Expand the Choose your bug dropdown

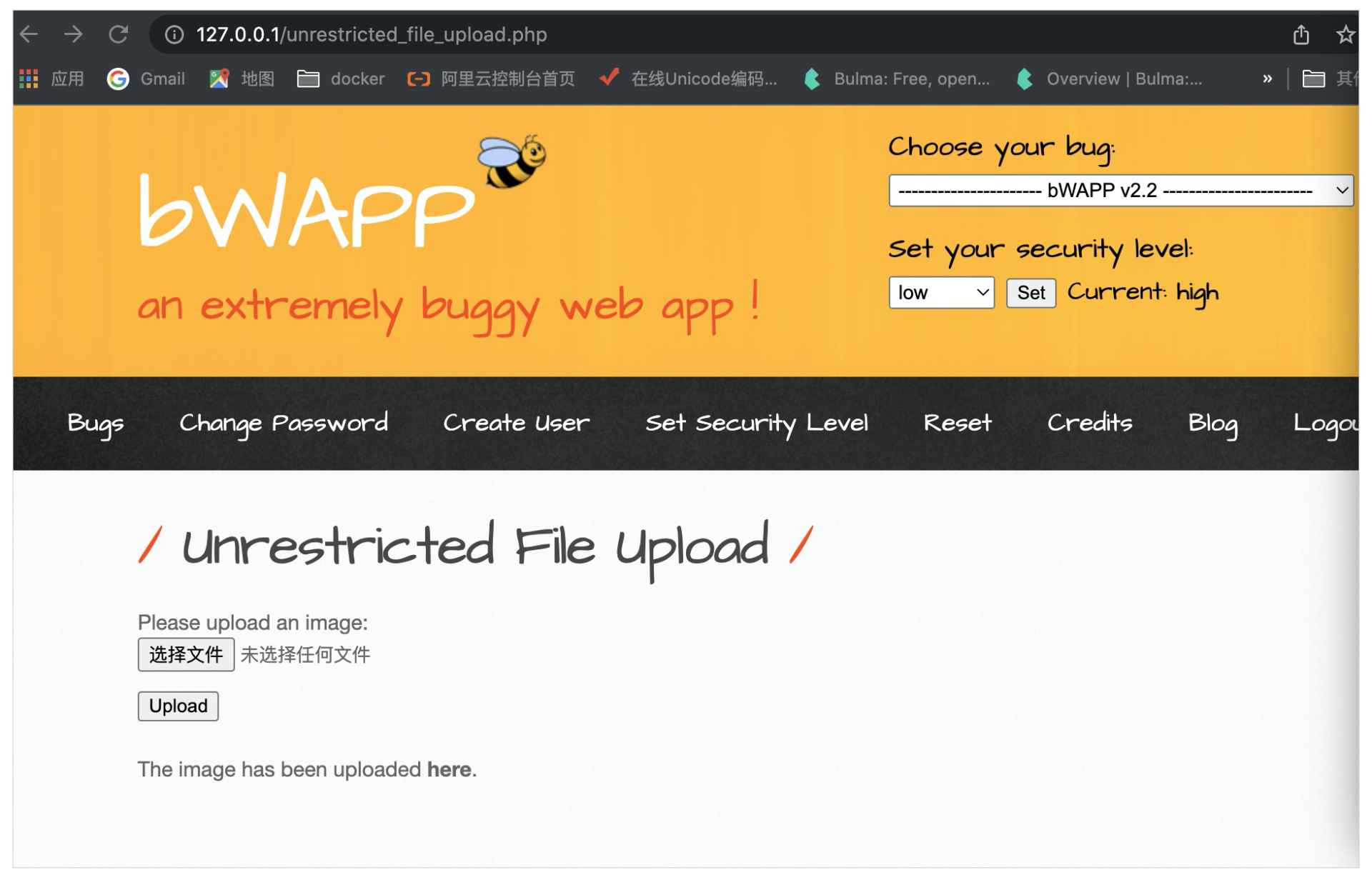(x=1120, y=191)
